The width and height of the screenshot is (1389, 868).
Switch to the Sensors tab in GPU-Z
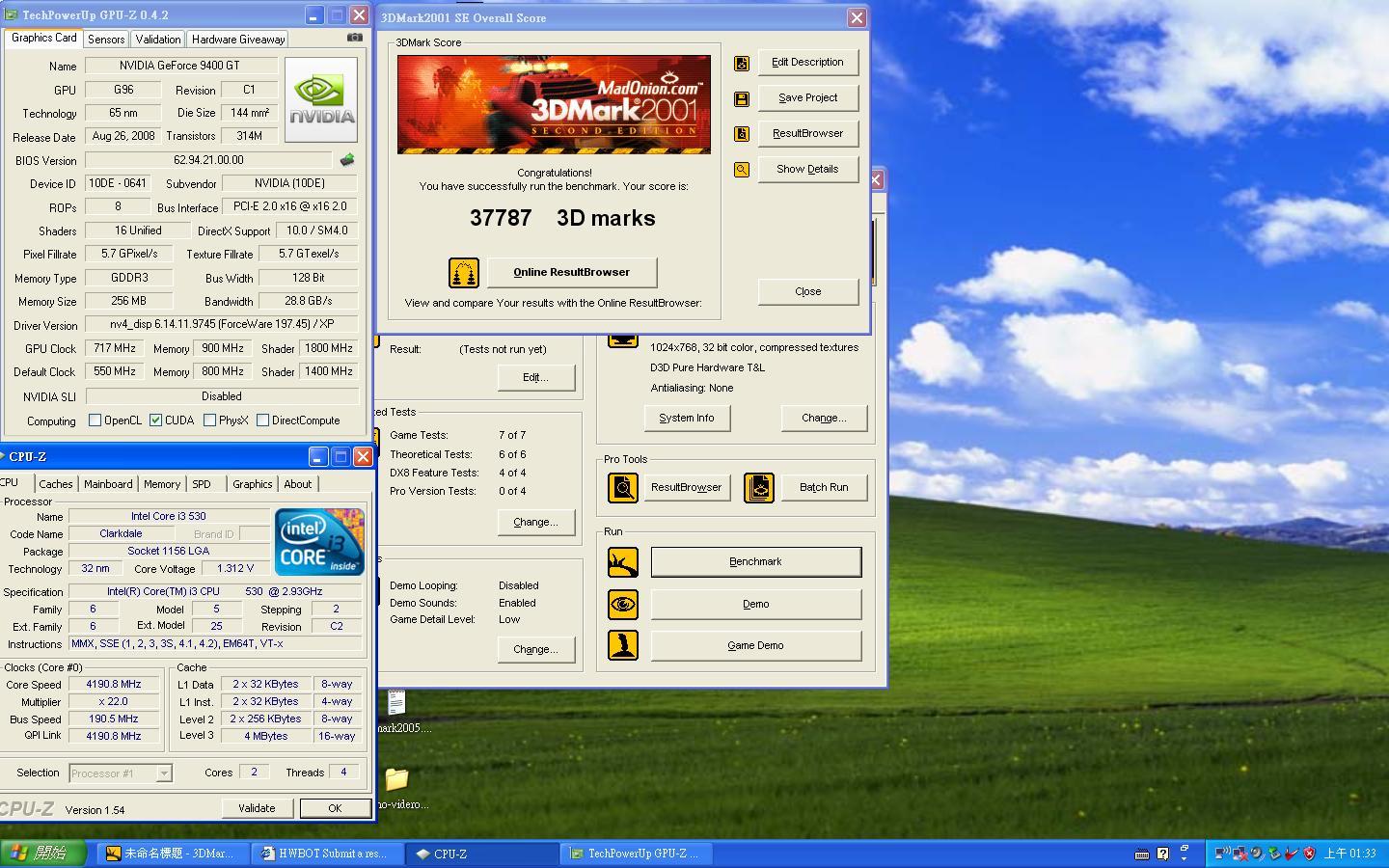[106, 40]
